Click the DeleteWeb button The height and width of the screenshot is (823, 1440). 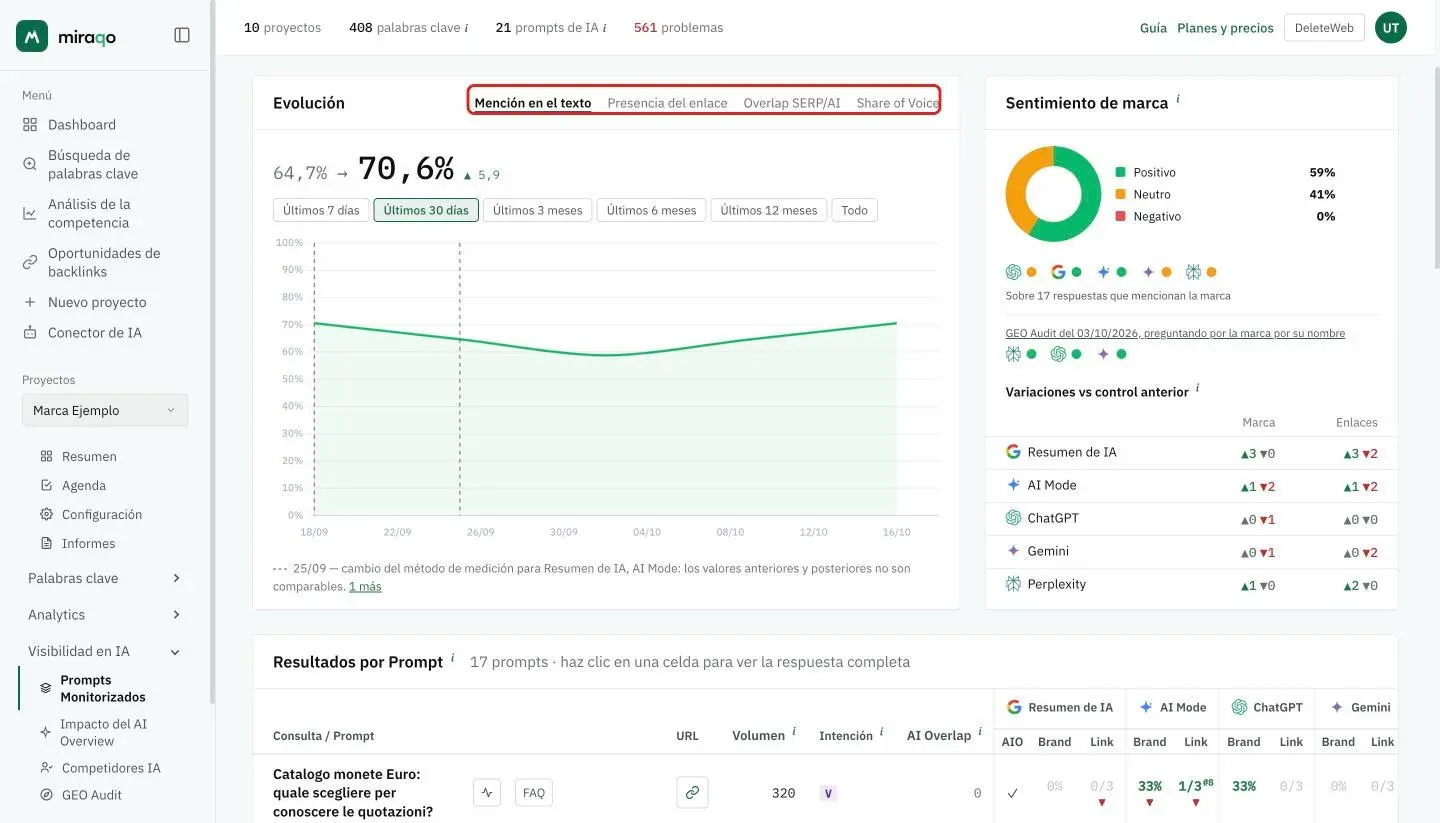(x=1324, y=28)
